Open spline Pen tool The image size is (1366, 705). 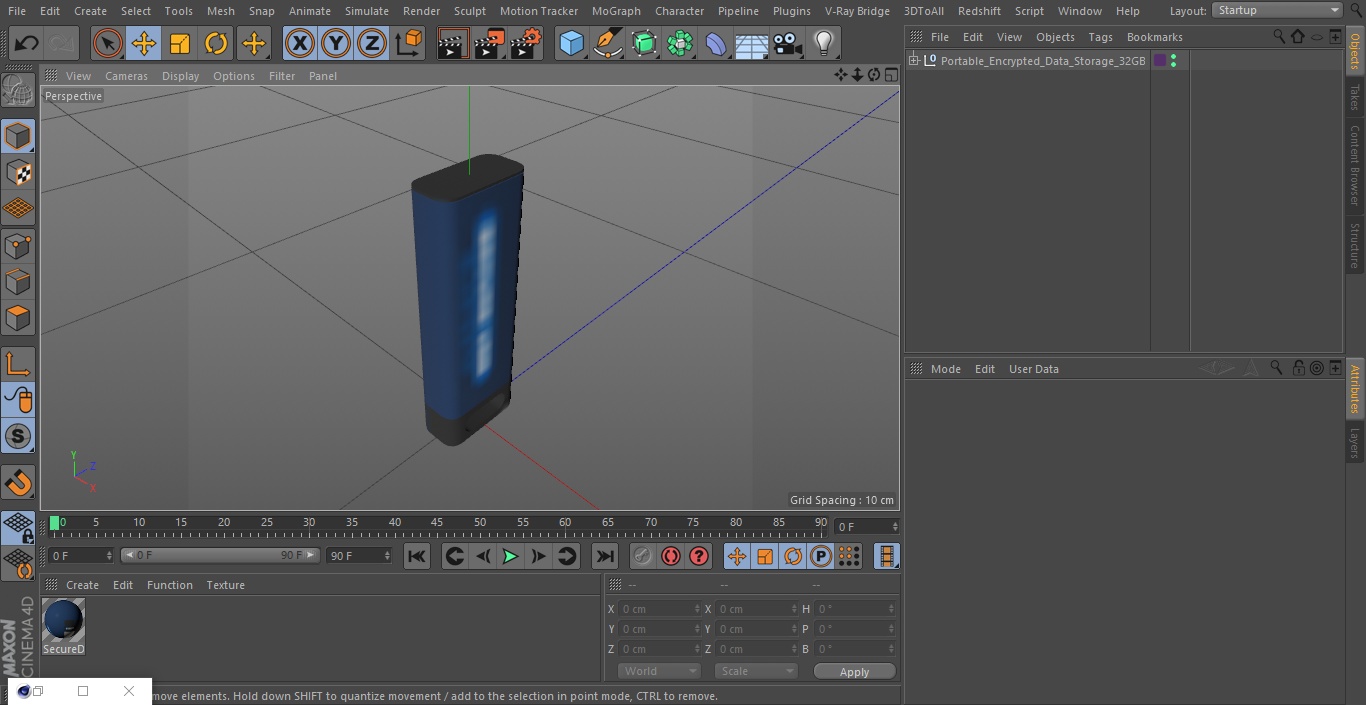pyautogui.click(x=607, y=43)
